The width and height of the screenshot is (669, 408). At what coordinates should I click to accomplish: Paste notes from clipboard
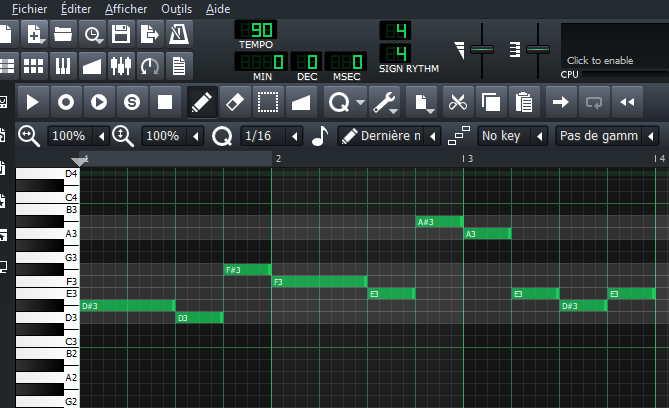(x=524, y=102)
